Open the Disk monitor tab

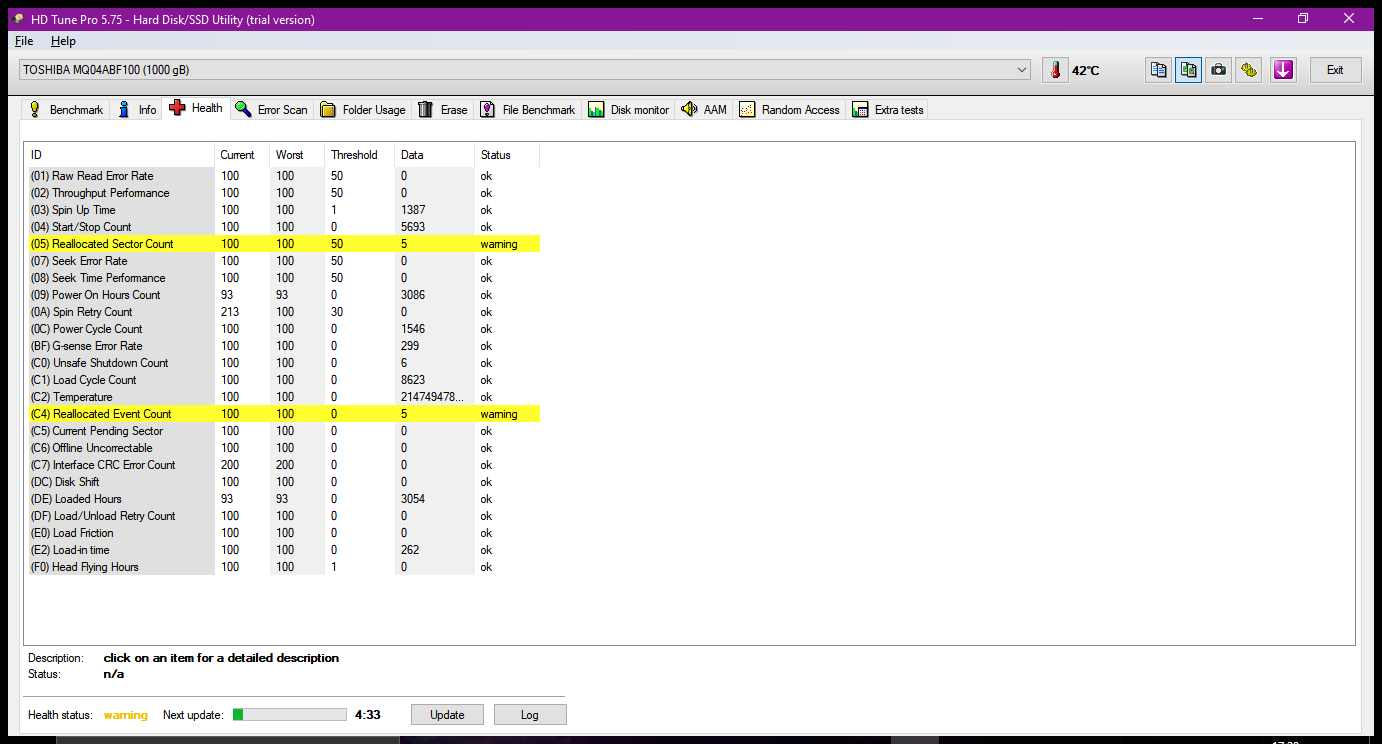(629, 110)
